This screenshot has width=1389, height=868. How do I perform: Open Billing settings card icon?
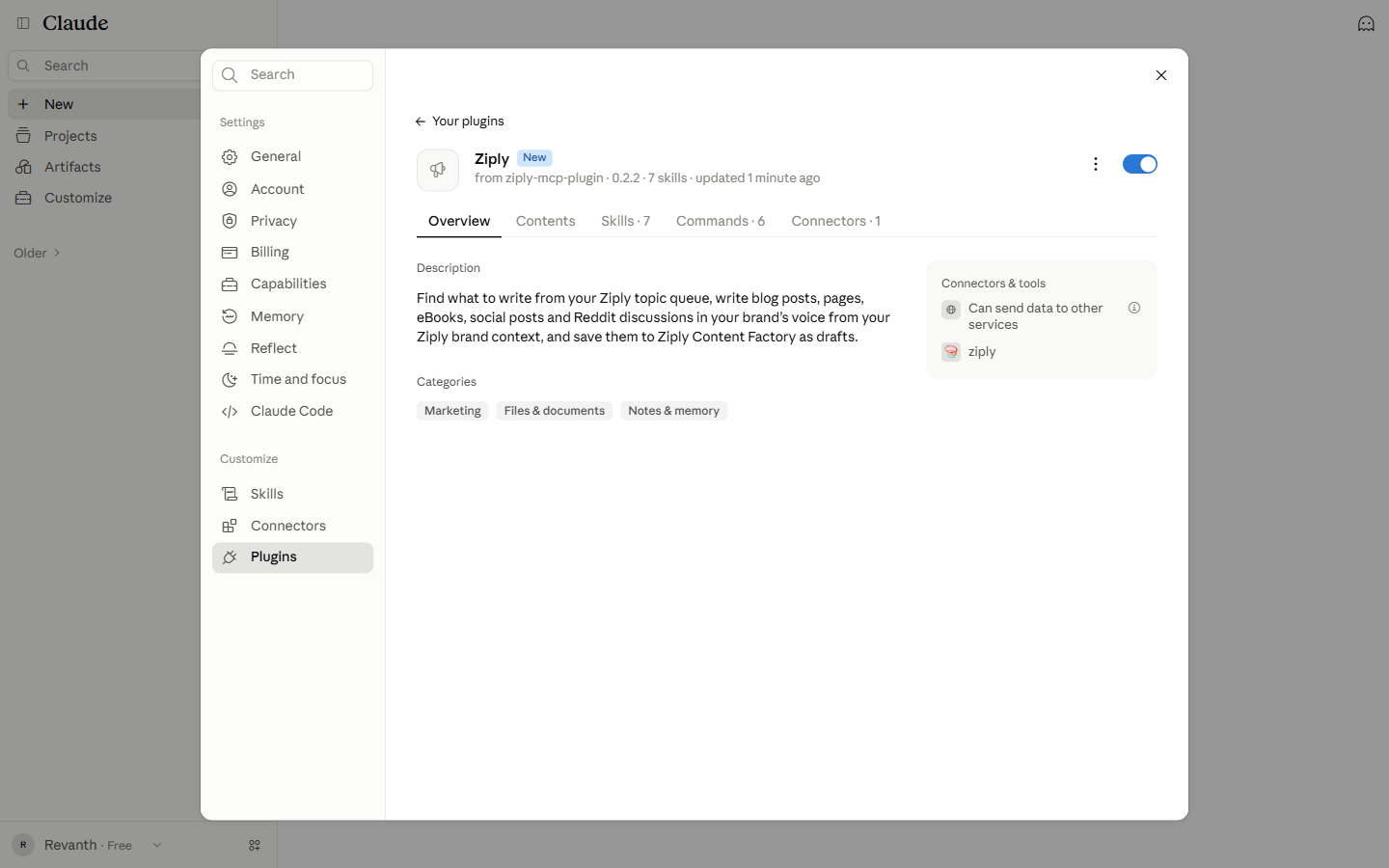coord(230,253)
